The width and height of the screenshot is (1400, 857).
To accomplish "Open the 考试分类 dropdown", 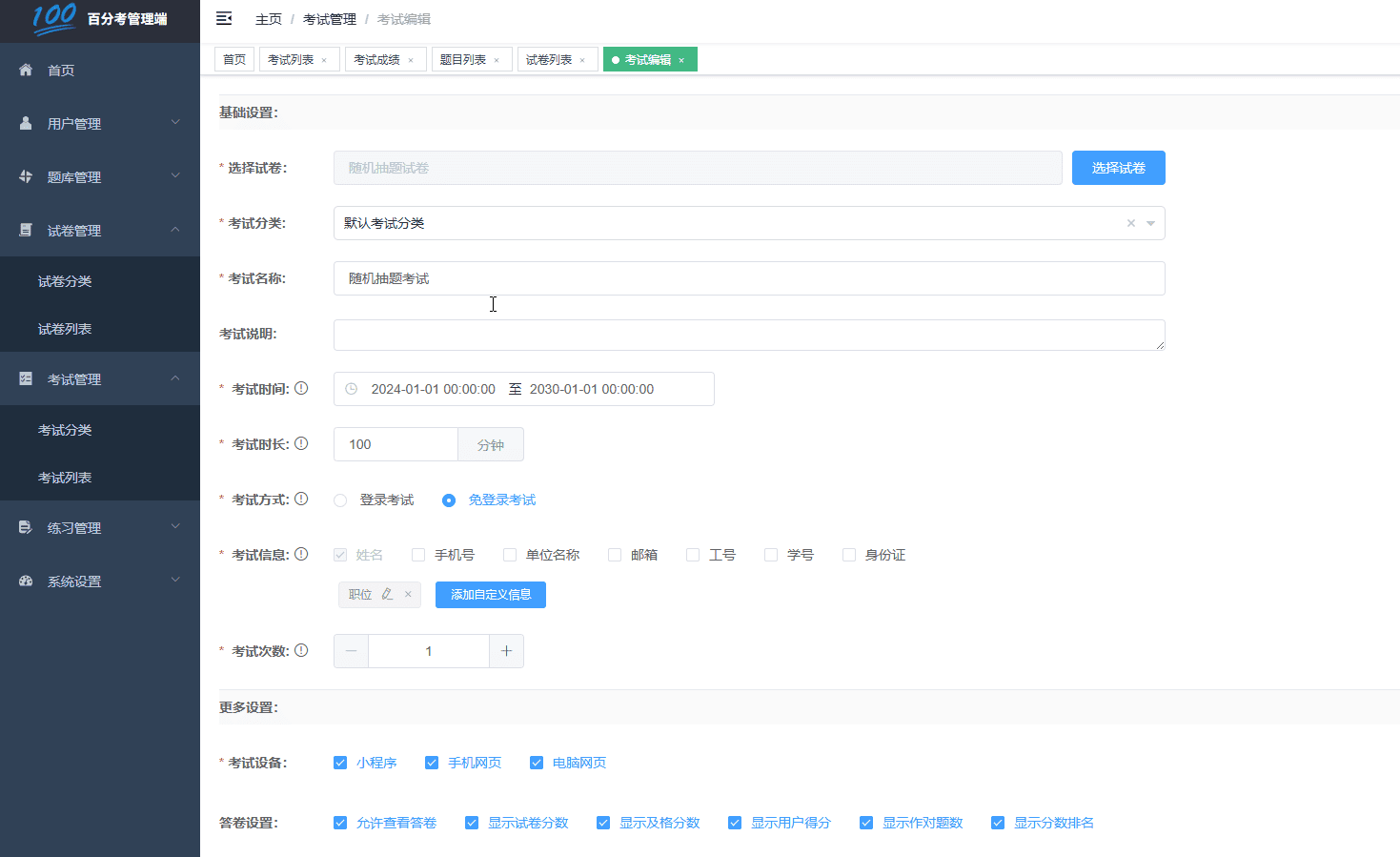I will tap(1150, 222).
